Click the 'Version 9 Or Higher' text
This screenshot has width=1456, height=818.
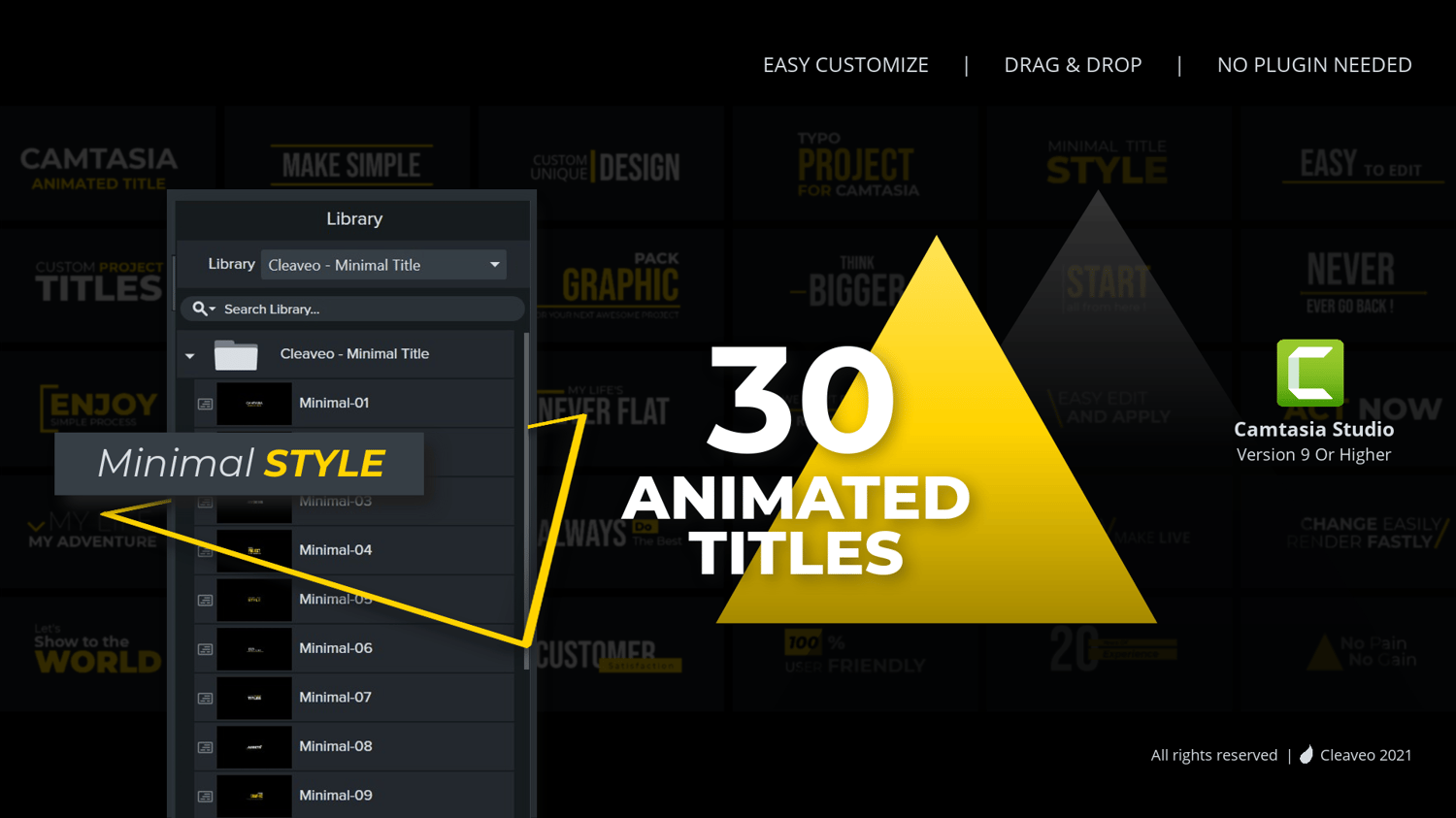pyautogui.click(x=1313, y=454)
